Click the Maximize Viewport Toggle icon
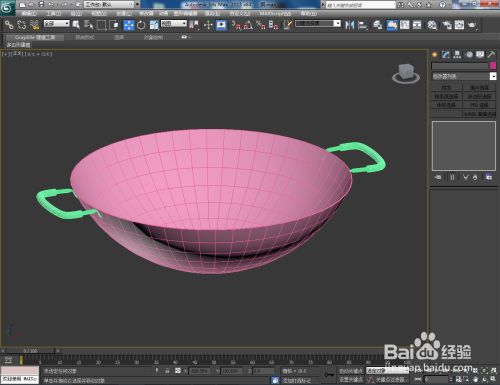The height and width of the screenshot is (385, 500). click(493, 379)
